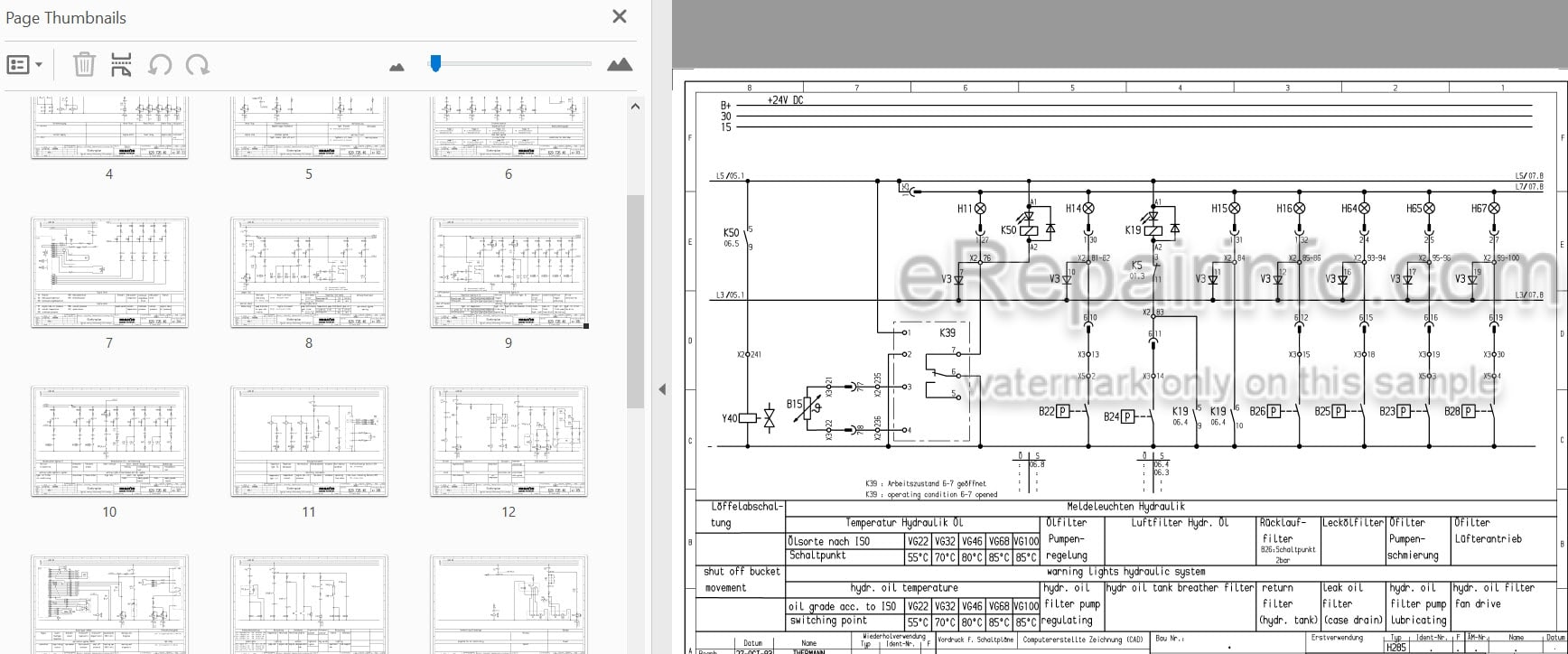
Task: Select page 6 thumbnail
Action: 509,128
